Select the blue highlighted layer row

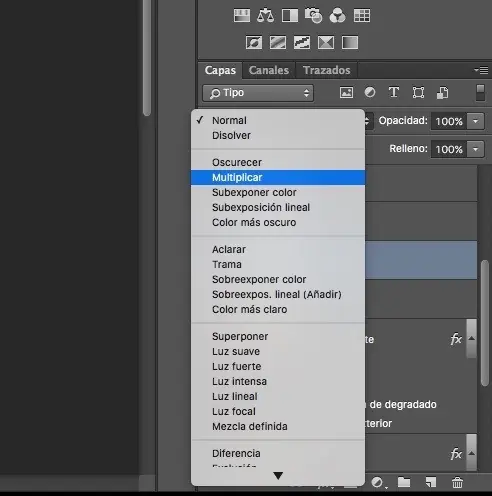(421, 260)
